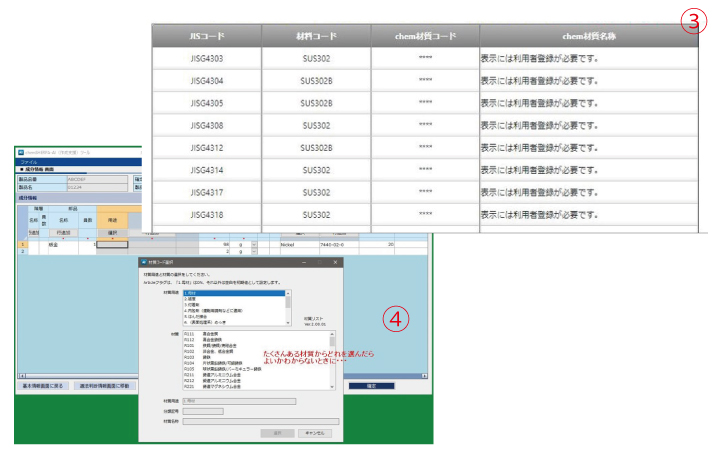
Task: Open unit dropdown in first row
Action: tap(254, 243)
